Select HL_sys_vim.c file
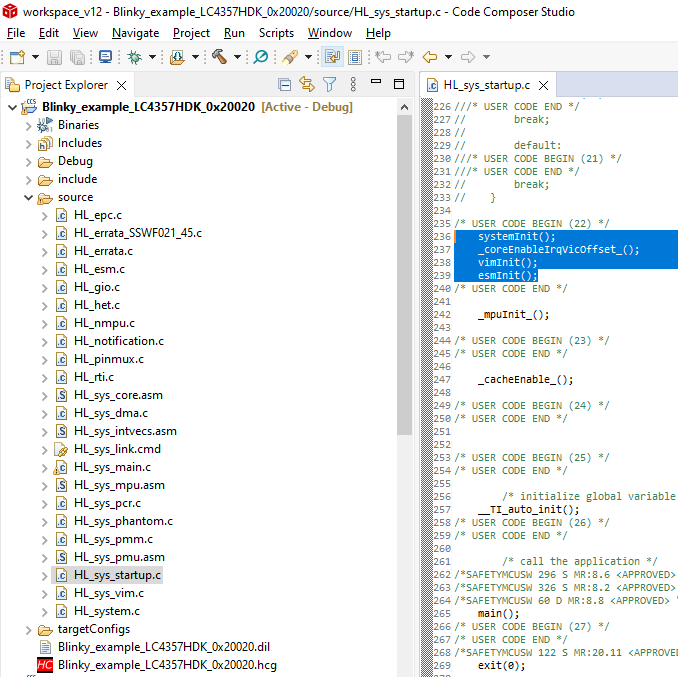 109,593
